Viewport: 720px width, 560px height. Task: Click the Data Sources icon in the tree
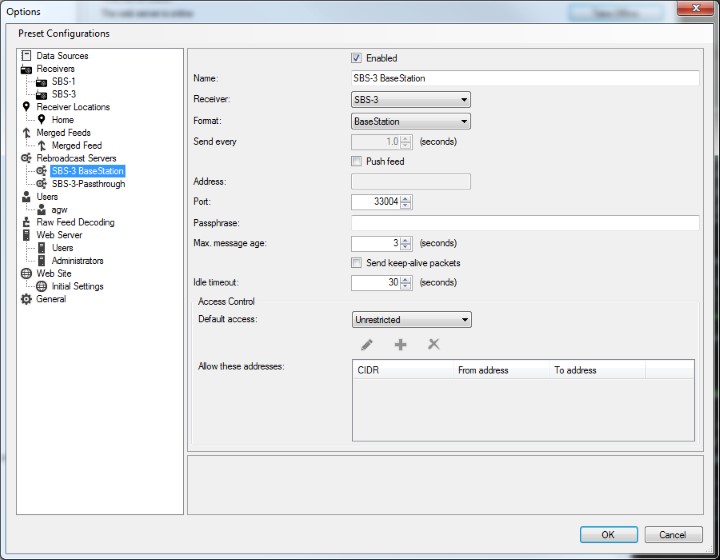27,56
